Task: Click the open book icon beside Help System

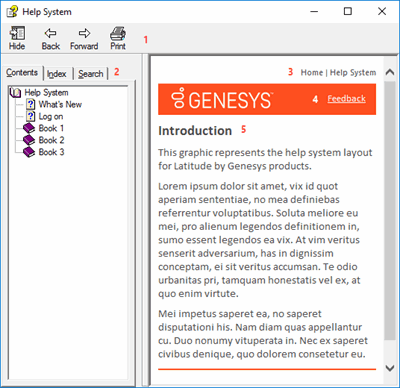Action: (x=15, y=92)
